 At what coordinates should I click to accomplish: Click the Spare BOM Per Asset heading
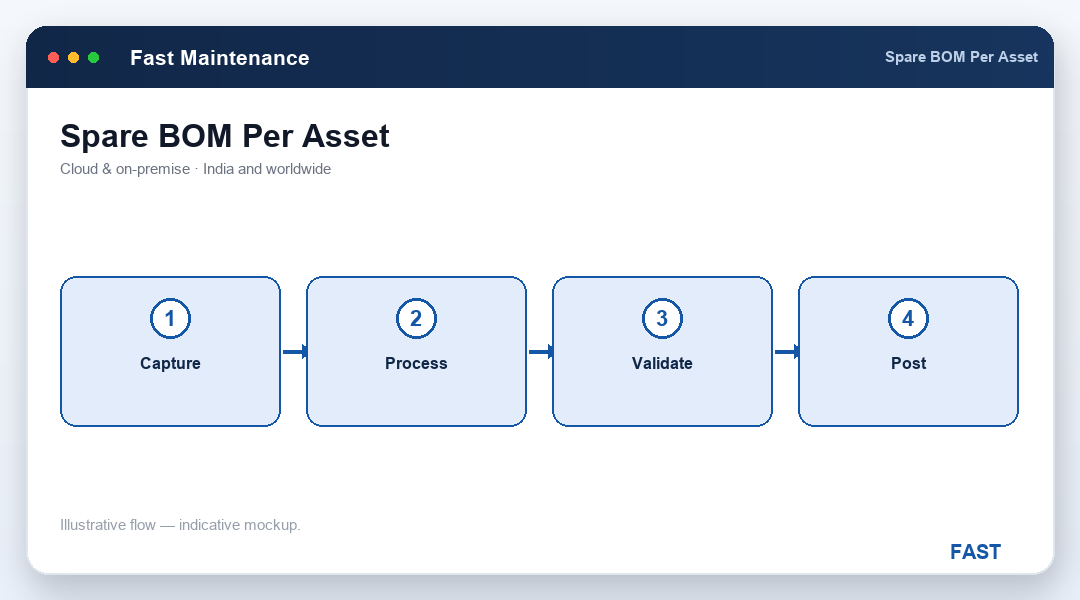click(225, 136)
